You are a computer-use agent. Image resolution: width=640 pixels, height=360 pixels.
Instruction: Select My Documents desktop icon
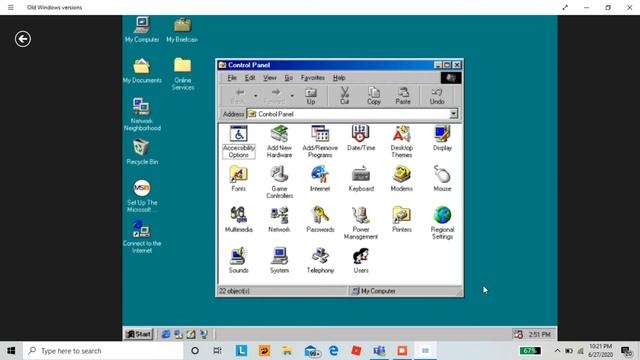coord(142,70)
